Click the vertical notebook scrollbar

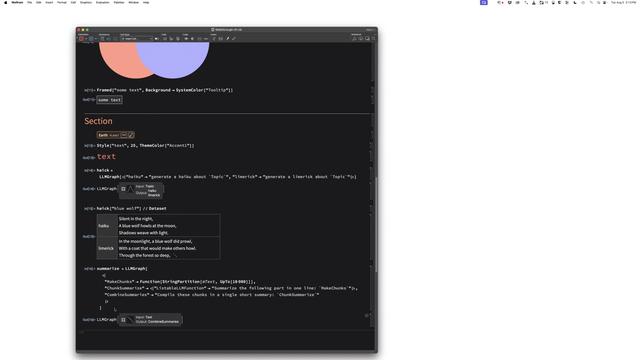tap(376, 224)
